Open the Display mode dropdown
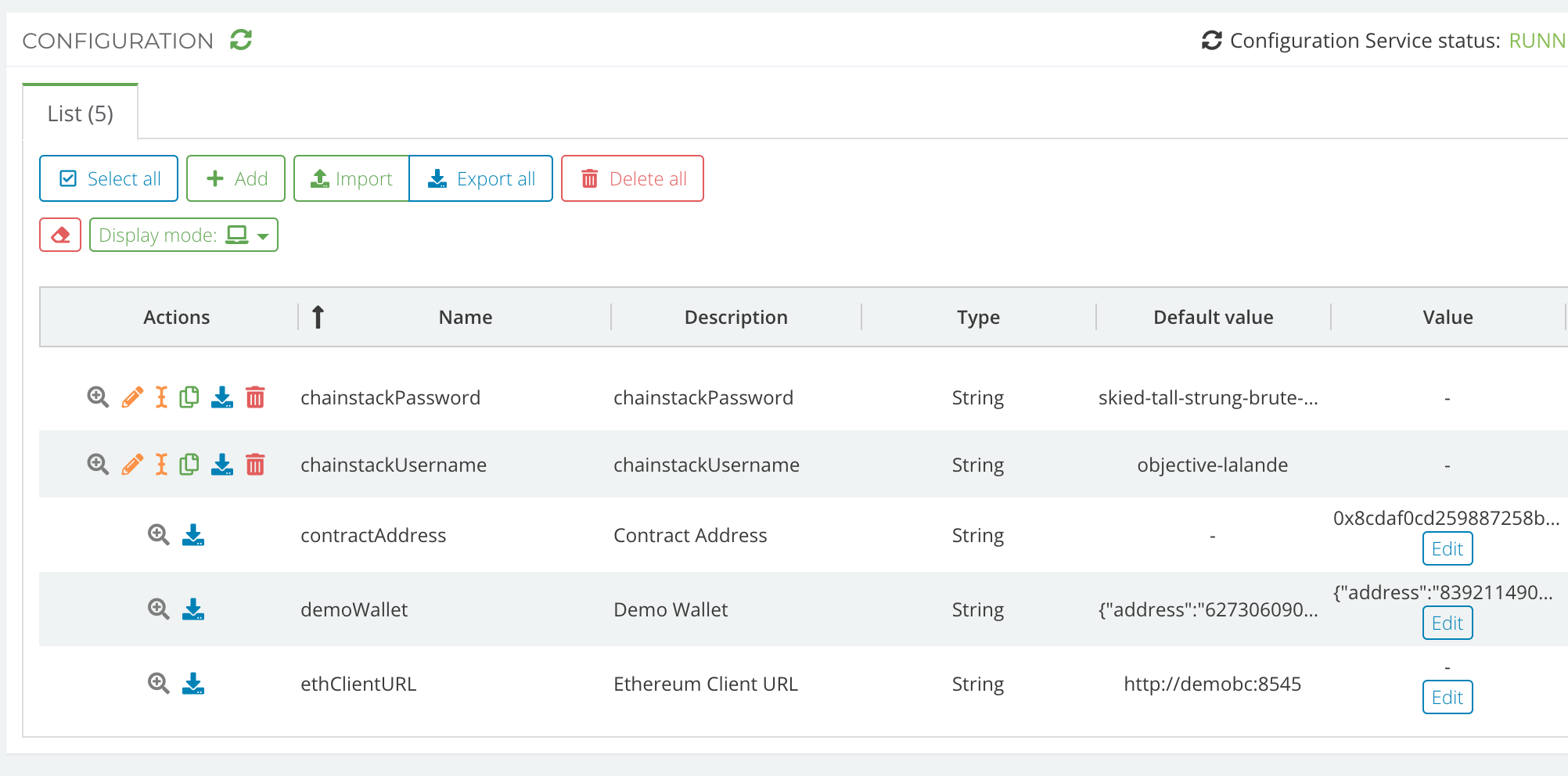The width and height of the screenshot is (1568, 776). [x=183, y=234]
